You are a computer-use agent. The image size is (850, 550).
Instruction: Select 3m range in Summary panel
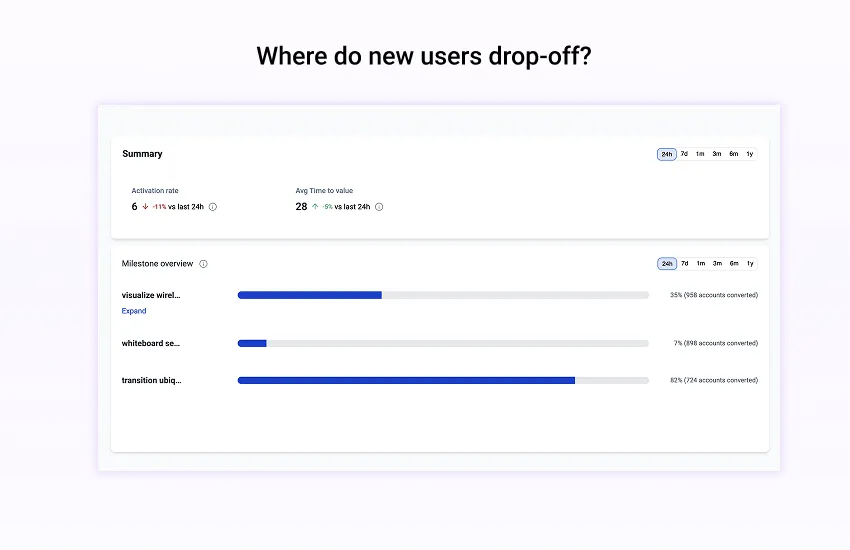(717, 154)
